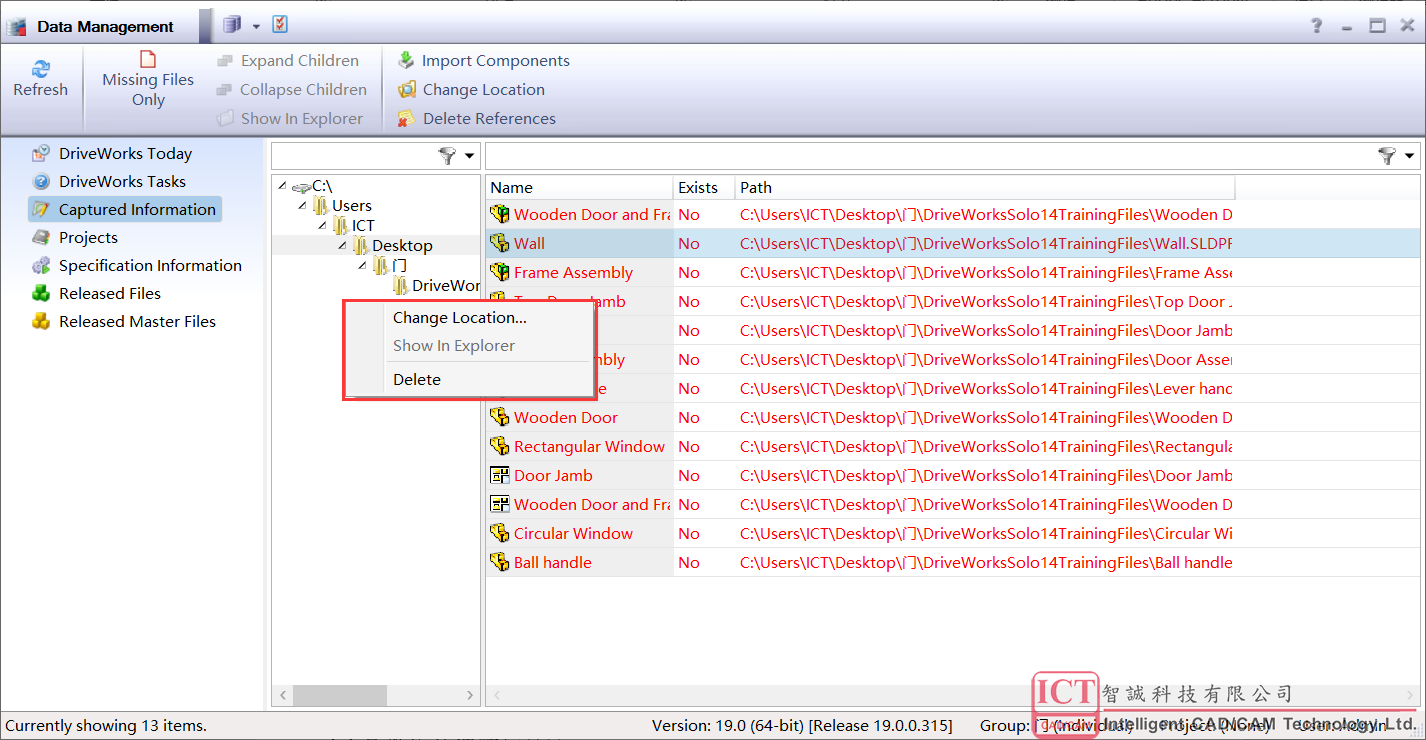Viewport: 1426px width, 740px height.
Task: Select the Rectangular Window name text
Action: click(x=589, y=447)
